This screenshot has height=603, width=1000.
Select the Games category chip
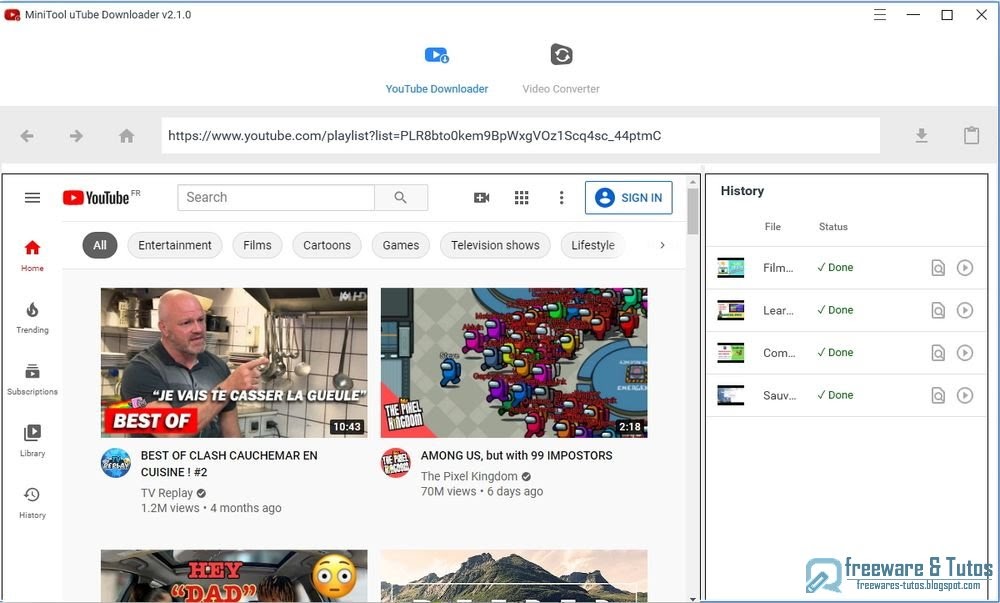(x=401, y=245)
